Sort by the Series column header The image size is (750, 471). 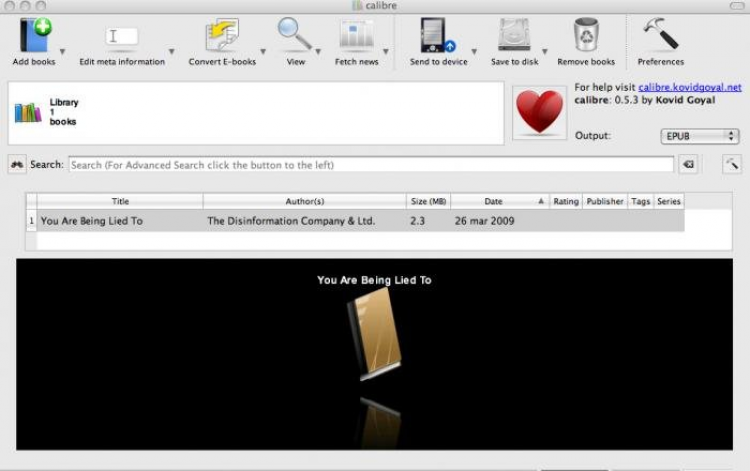669,201
